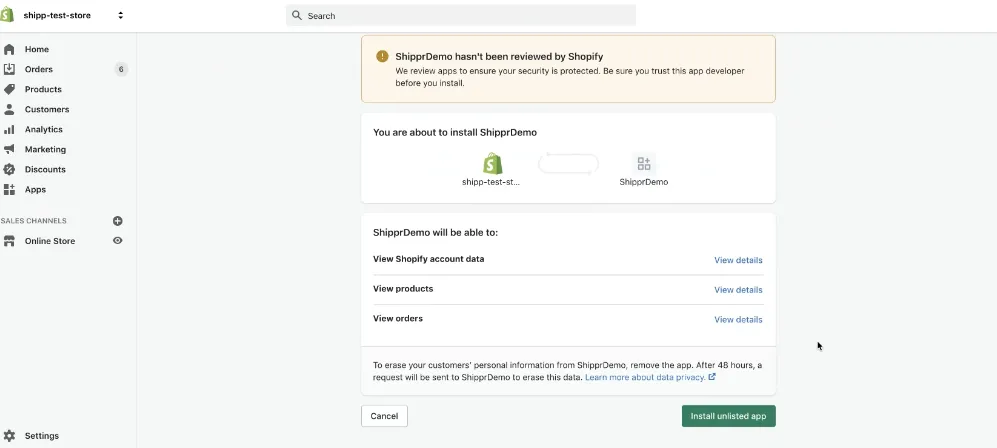Go to Orders in sidebar
Image resolution: width=997 pixels, height=448 pixels.
(39, 69)
